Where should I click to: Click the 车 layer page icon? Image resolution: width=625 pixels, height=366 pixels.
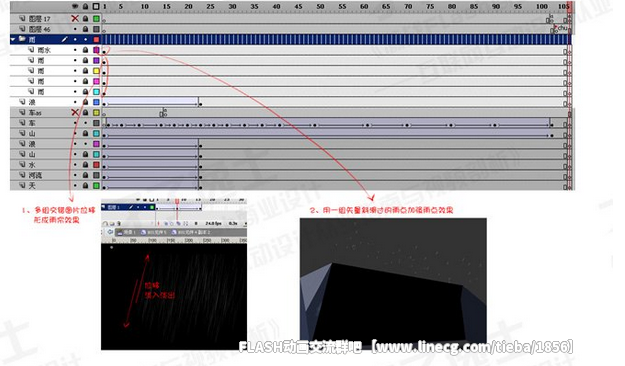pos(22,123)
